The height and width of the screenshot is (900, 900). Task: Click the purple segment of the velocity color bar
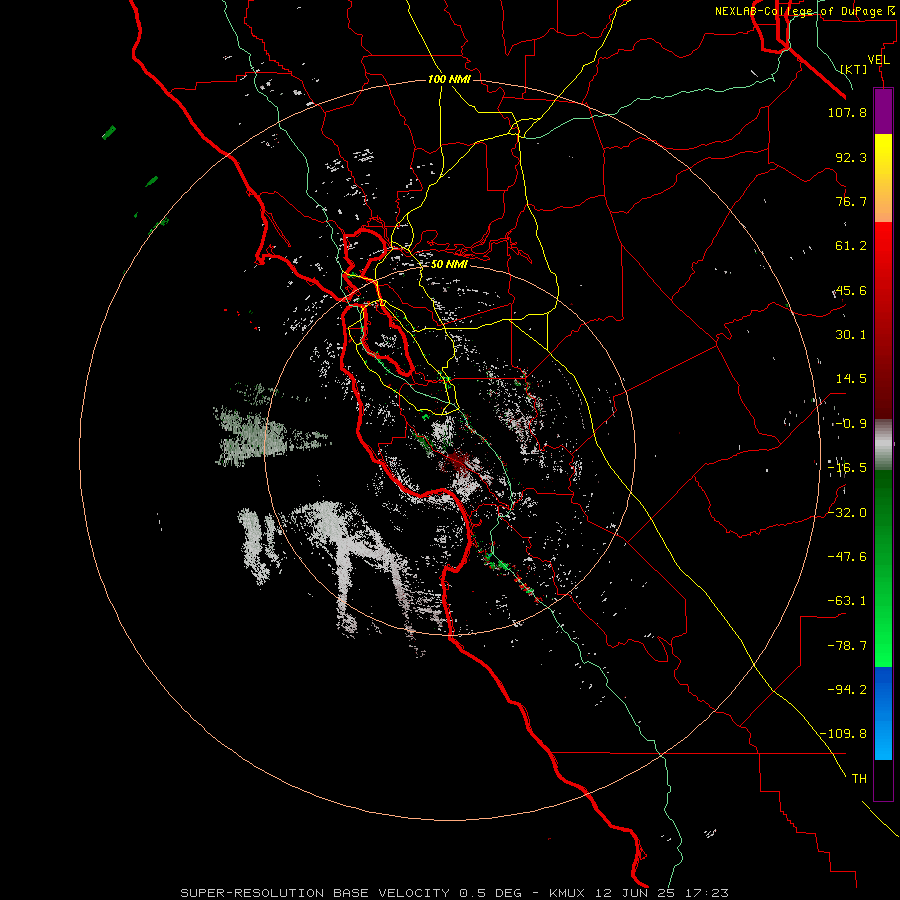(x=883, y=111)
